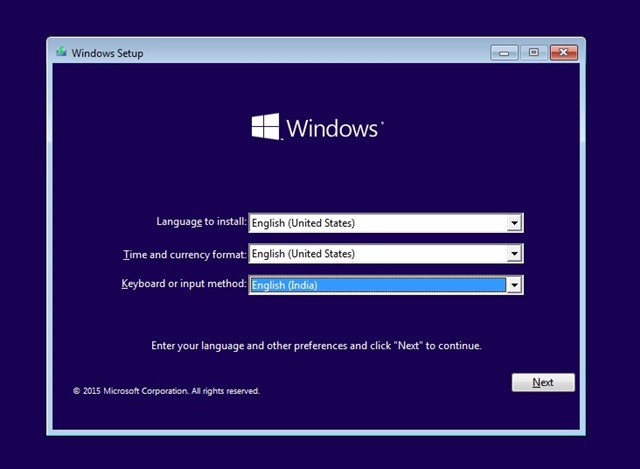The width and height of the screenshot is (640, 469).
Task: Open the Time and currency format arrow
Action: point(514,253)
